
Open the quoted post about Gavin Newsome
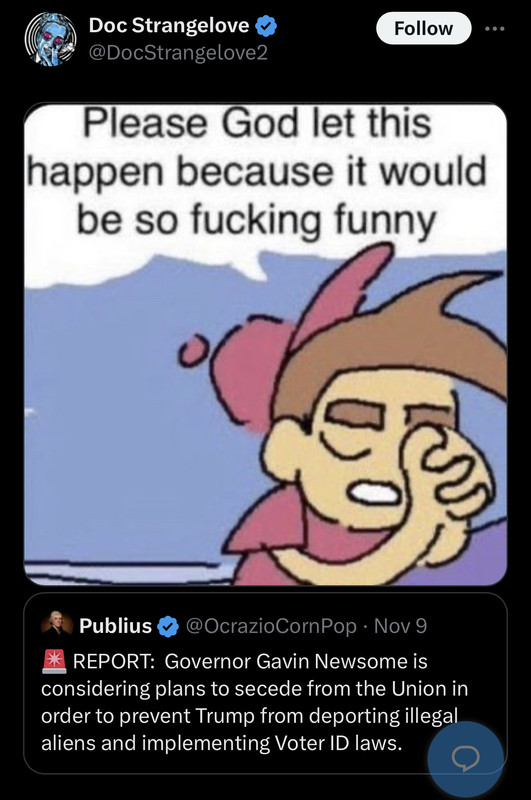click(x=265, y=684)
